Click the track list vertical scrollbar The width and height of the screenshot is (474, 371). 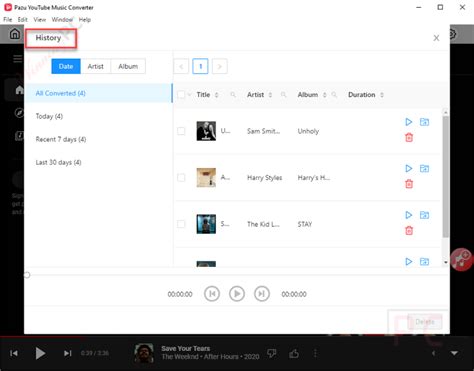click(446, 177)
